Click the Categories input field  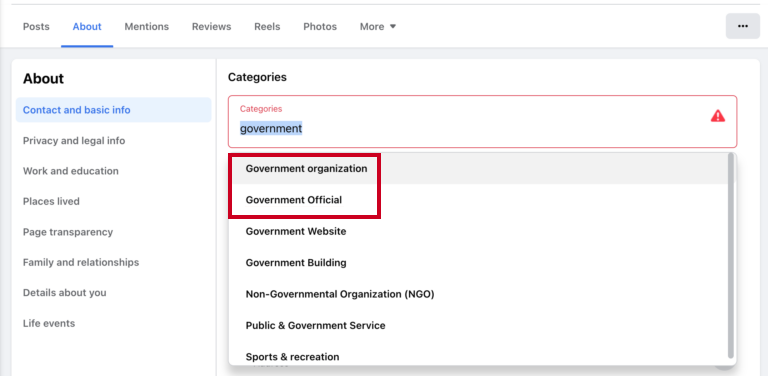(x=482, y=121)
